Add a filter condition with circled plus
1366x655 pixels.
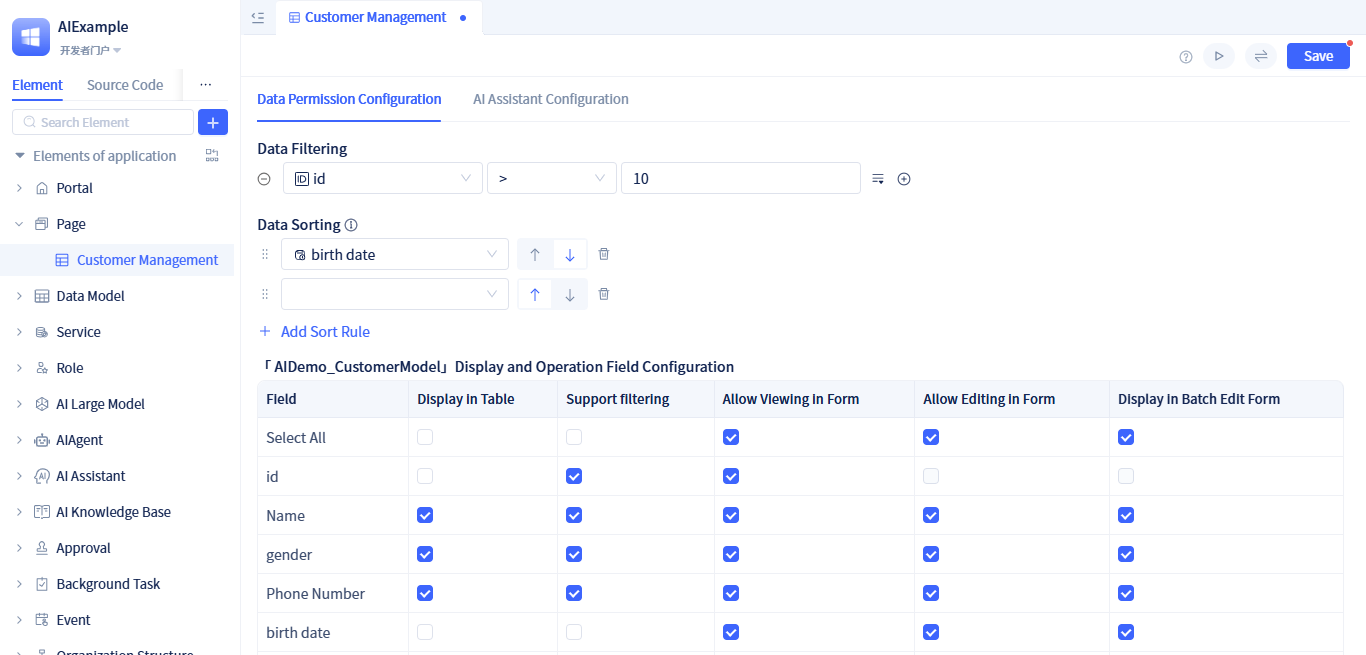(x=904, y=179)
